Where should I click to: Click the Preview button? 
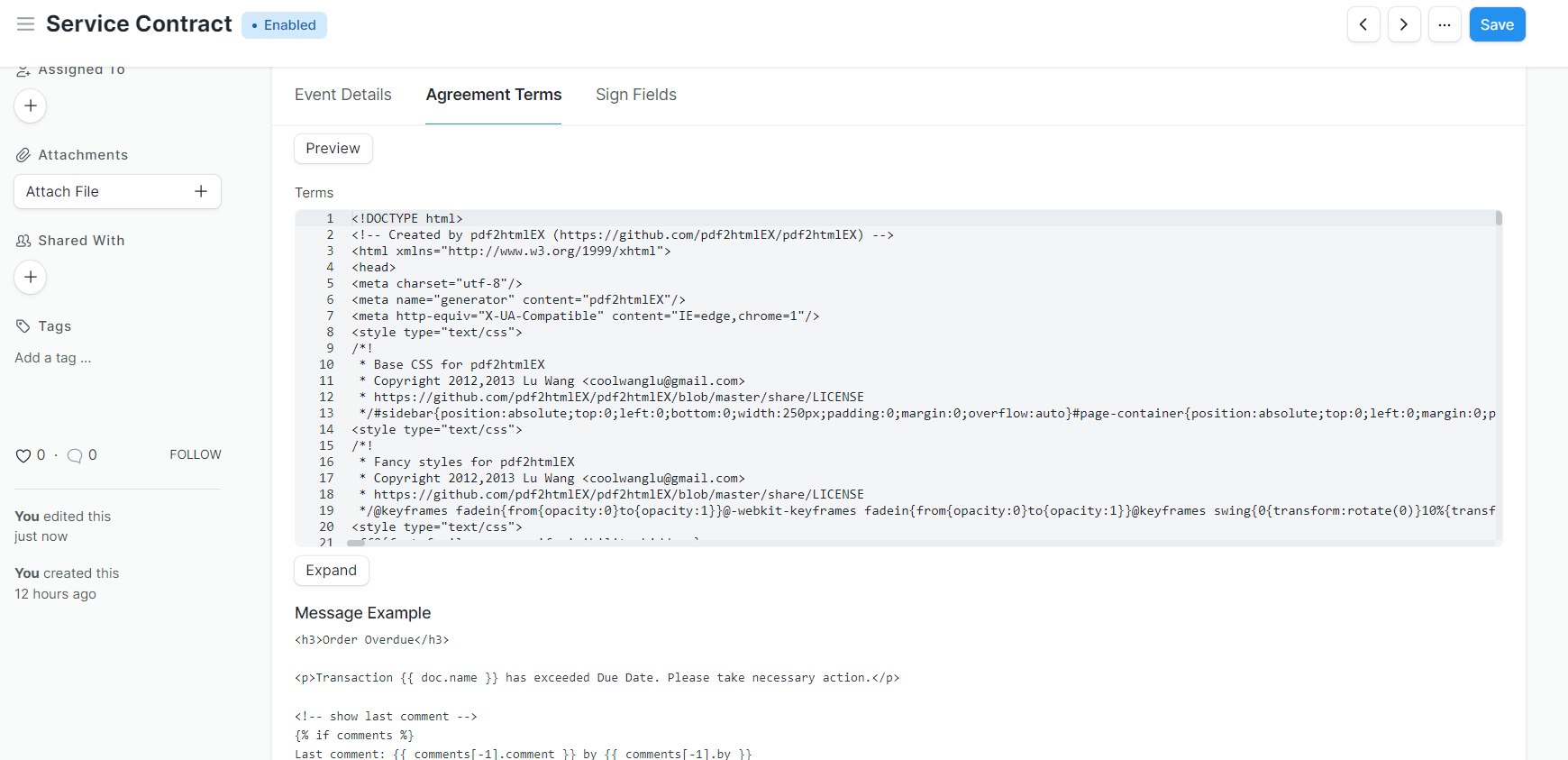click(x=333, y=149)
